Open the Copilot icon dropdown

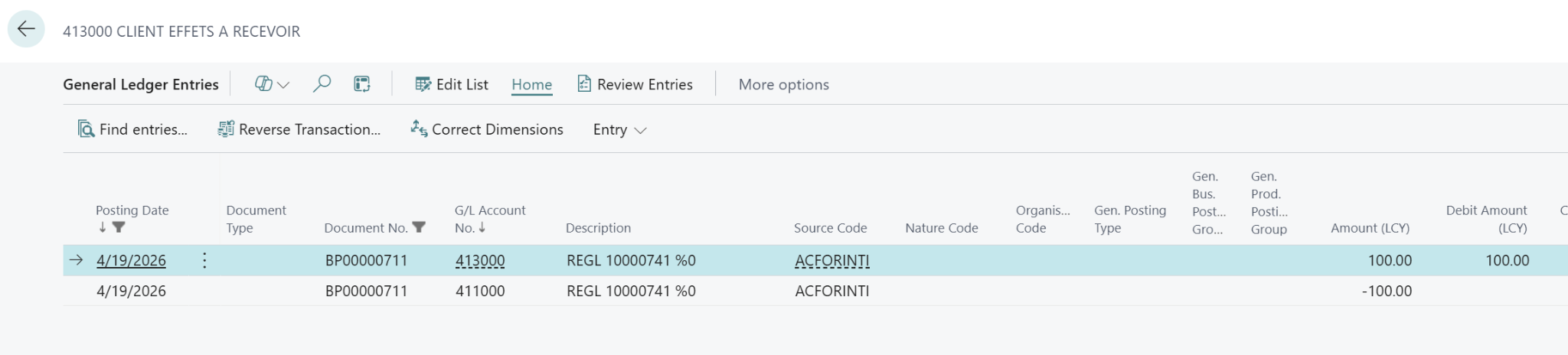click(272, 85)
